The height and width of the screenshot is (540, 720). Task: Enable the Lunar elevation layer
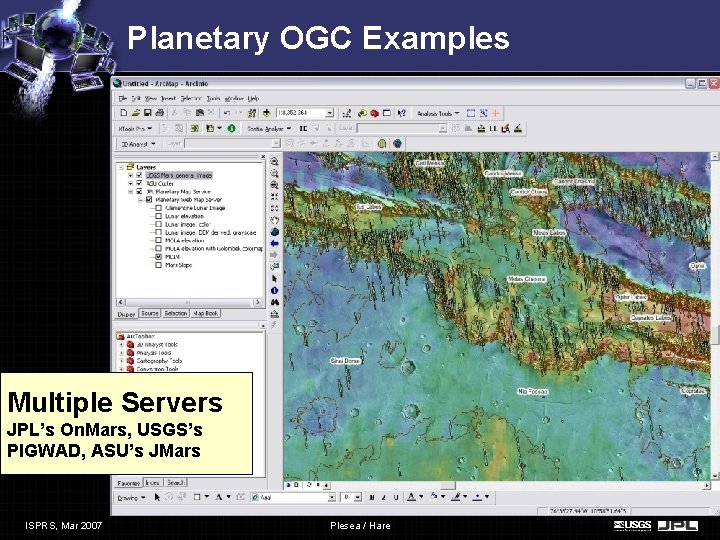pyautogui.click(x=158, y=216)
